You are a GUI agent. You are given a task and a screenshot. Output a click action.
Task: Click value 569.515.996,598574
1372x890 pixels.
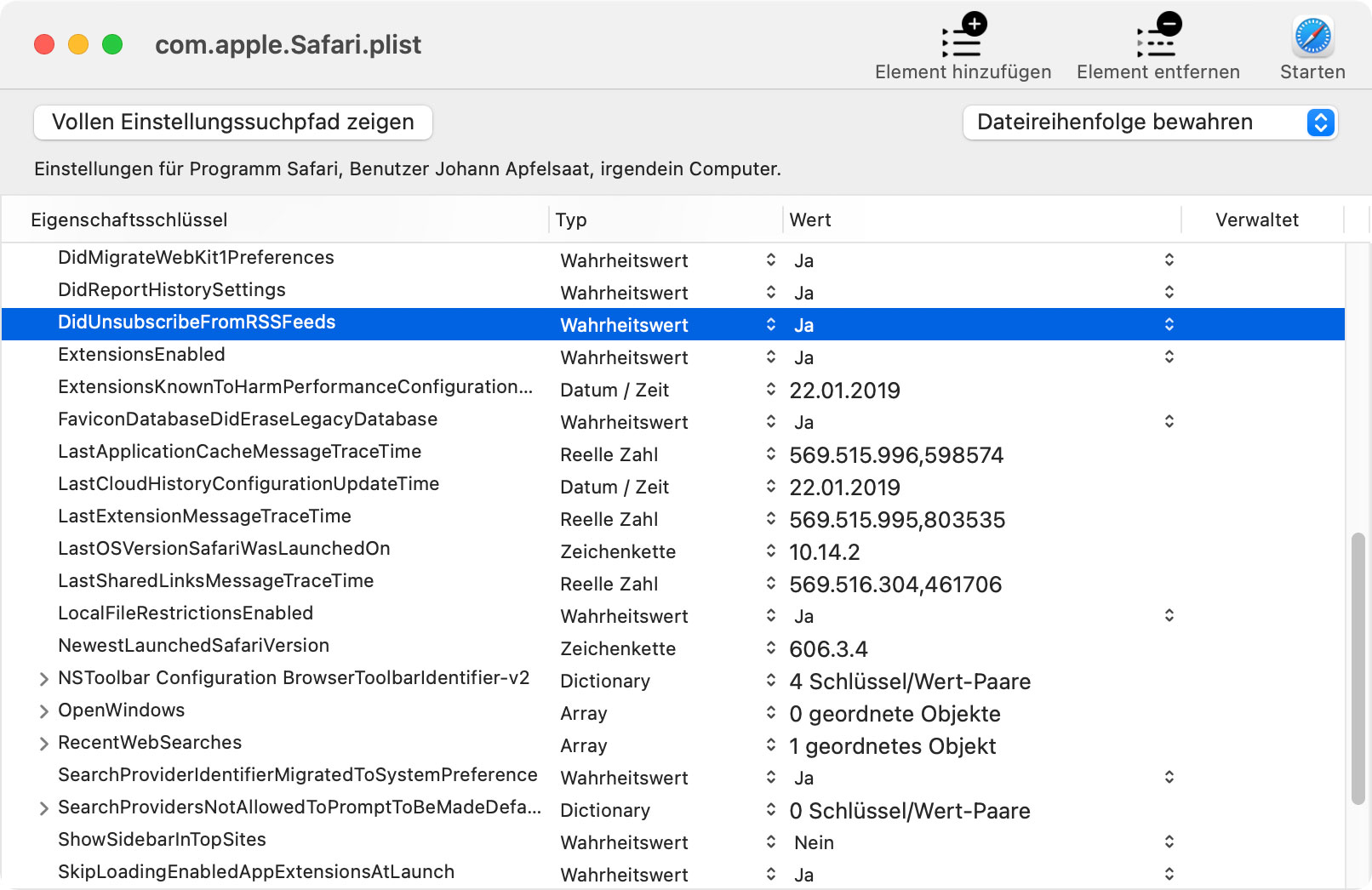click(896, 455)
